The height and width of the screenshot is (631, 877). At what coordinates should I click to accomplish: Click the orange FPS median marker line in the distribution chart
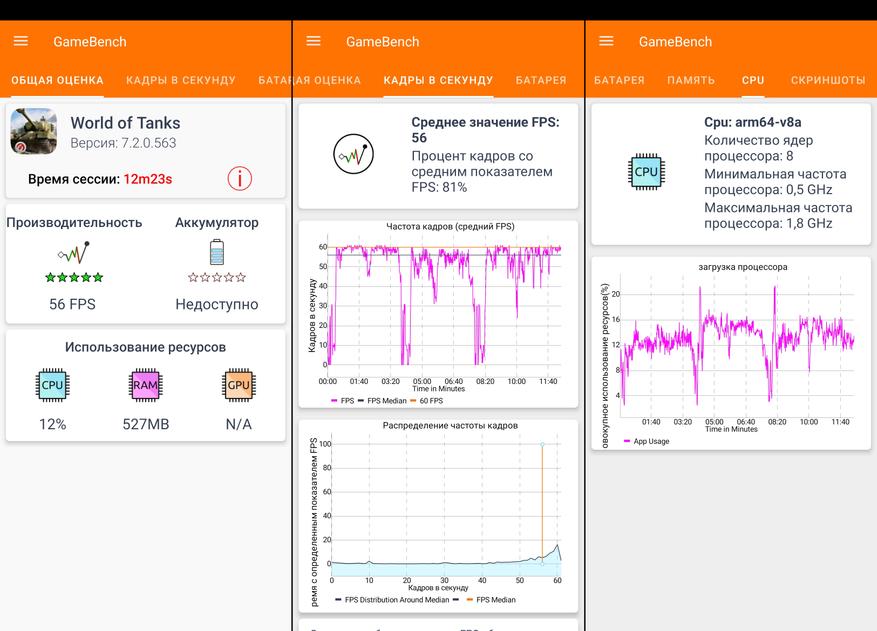(542, 503)
